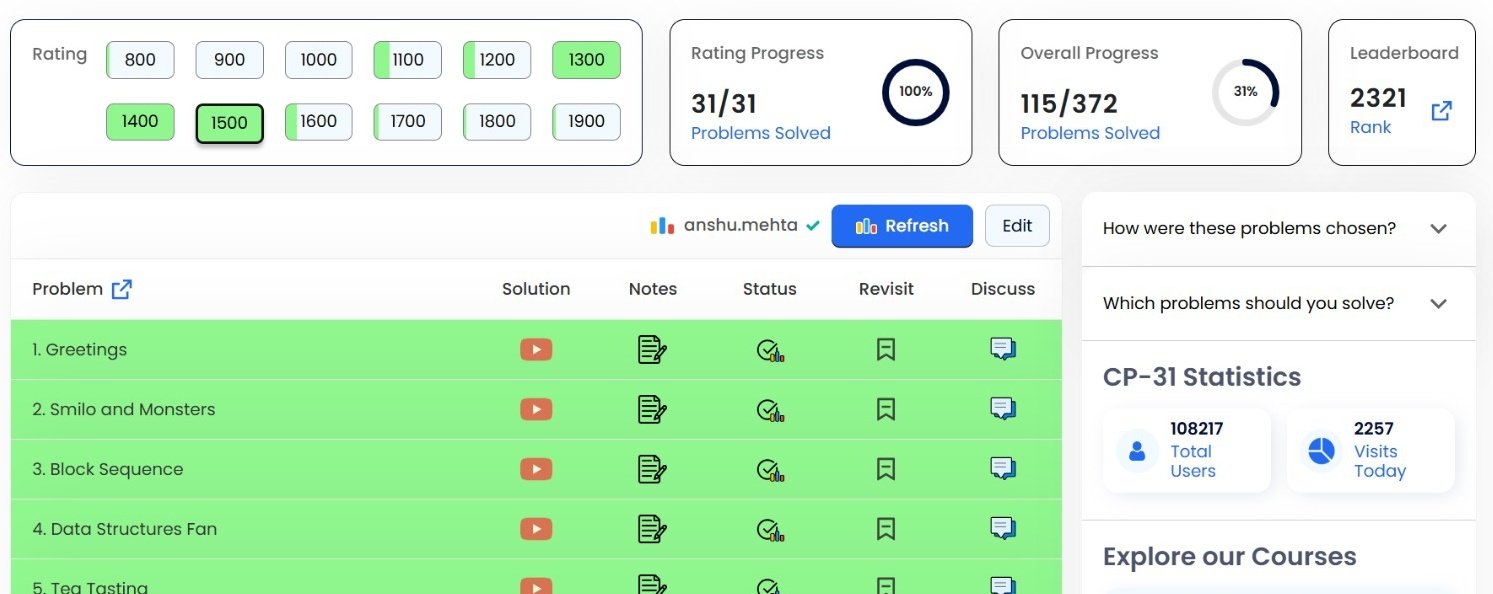
Task: Play Smilo and Monsters solution video
Action: point(536,409)
